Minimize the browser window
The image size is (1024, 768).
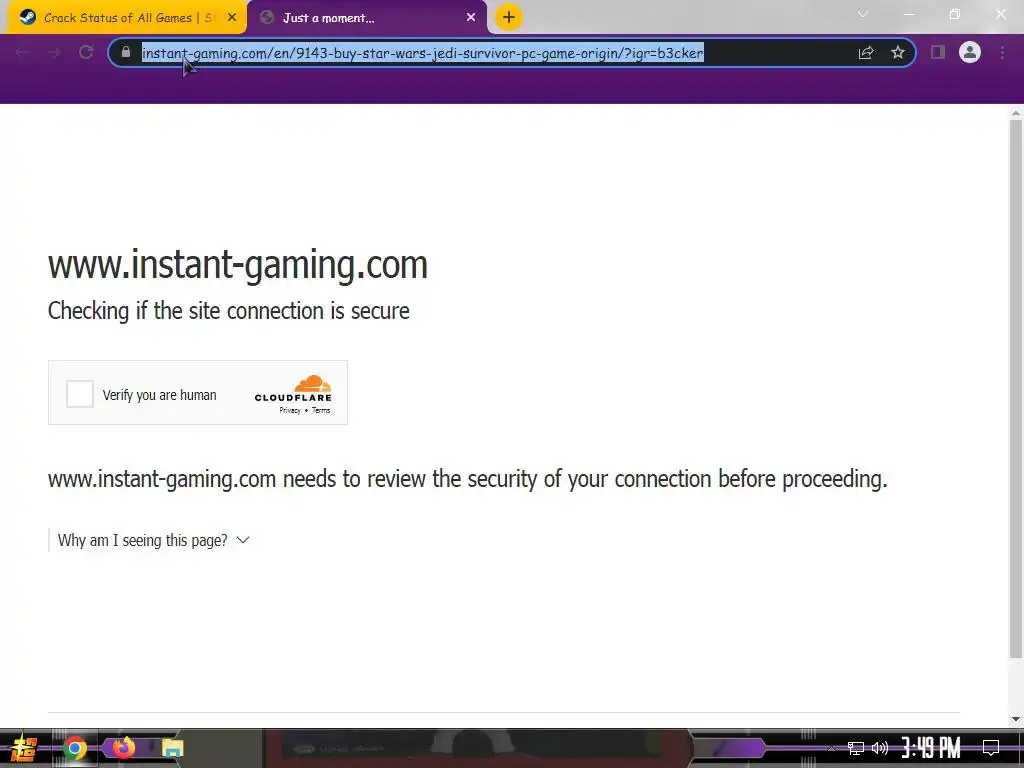tap(908, 14)
